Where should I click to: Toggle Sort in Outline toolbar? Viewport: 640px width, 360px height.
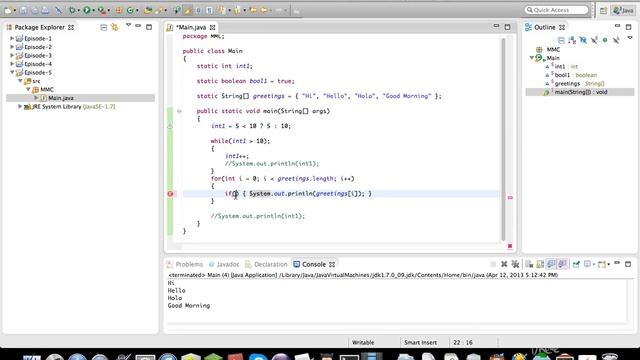pos(572,40)
